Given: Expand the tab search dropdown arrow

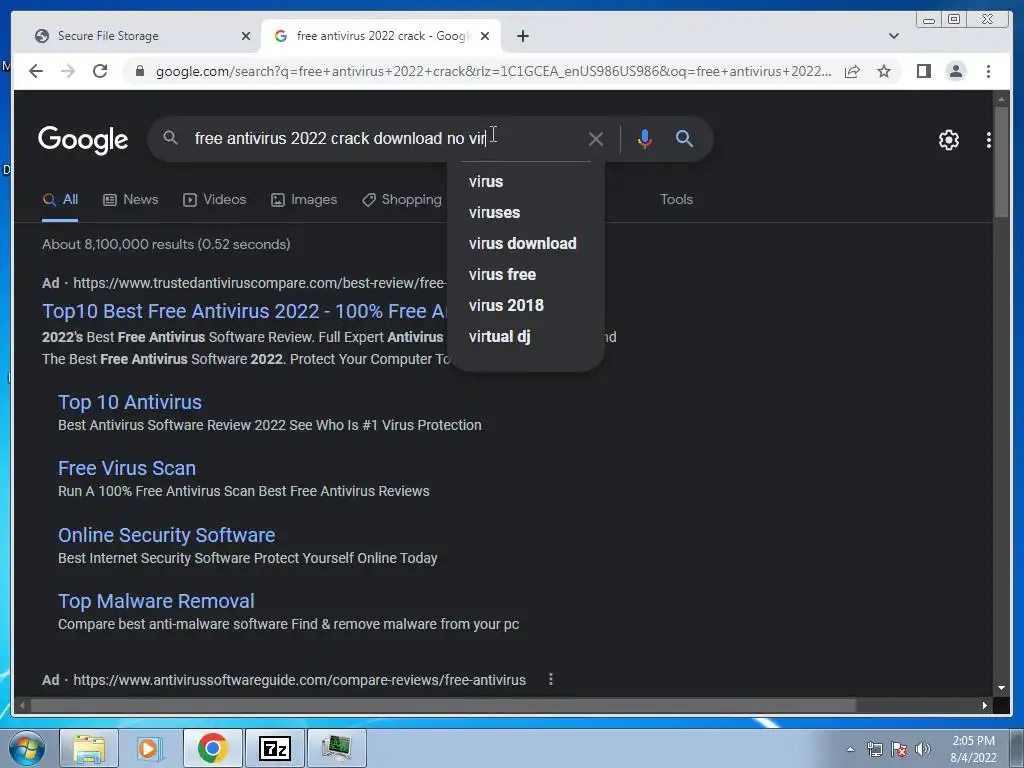Looking at the screenshot, I should point(893,36).
